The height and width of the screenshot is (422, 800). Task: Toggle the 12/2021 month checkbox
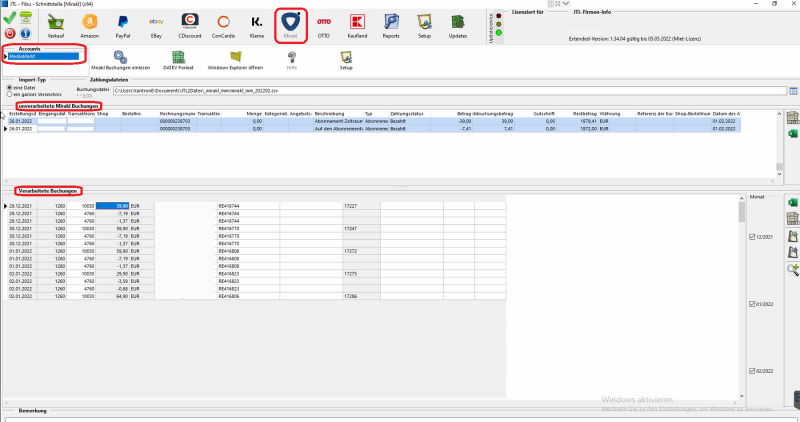click(x=752, y=237)
